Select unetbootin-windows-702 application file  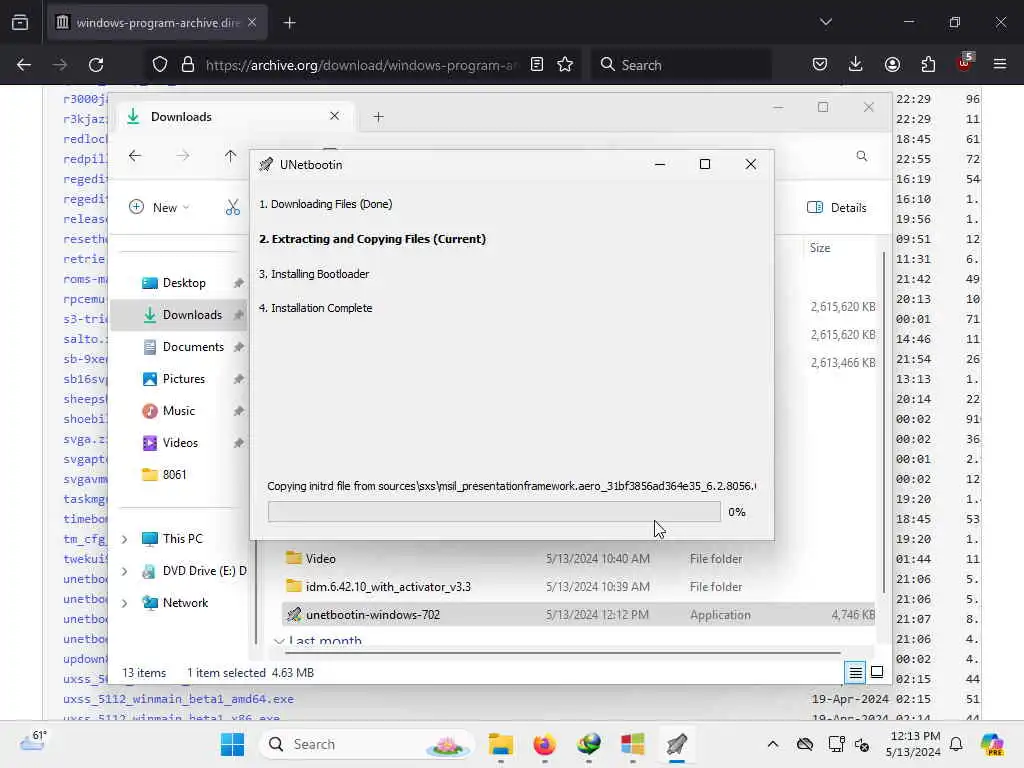pyautogui.click(x=579, y=615)
